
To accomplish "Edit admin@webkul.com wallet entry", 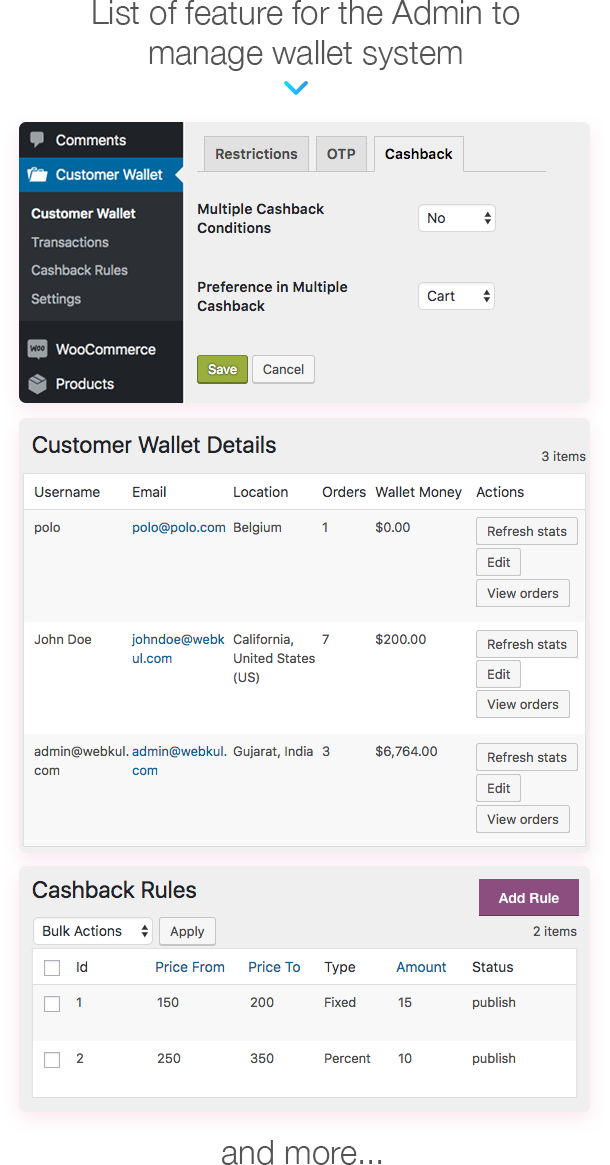I will coord(499,788).
